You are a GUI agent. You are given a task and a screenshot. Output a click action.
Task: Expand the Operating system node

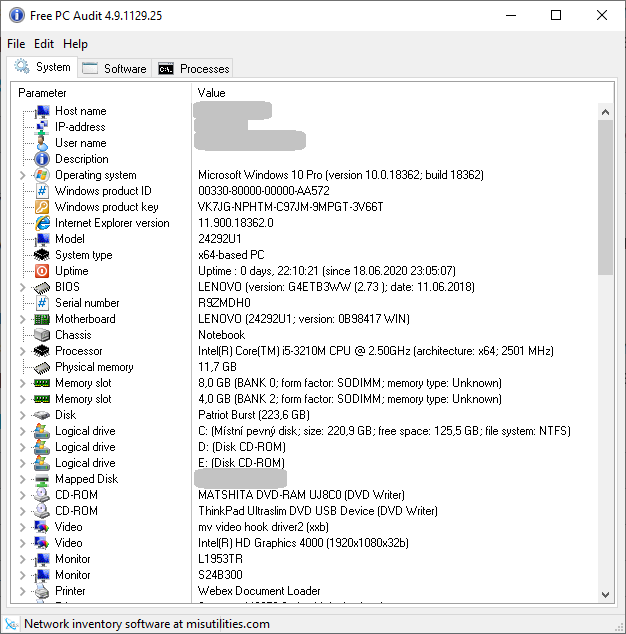(23, 175)
